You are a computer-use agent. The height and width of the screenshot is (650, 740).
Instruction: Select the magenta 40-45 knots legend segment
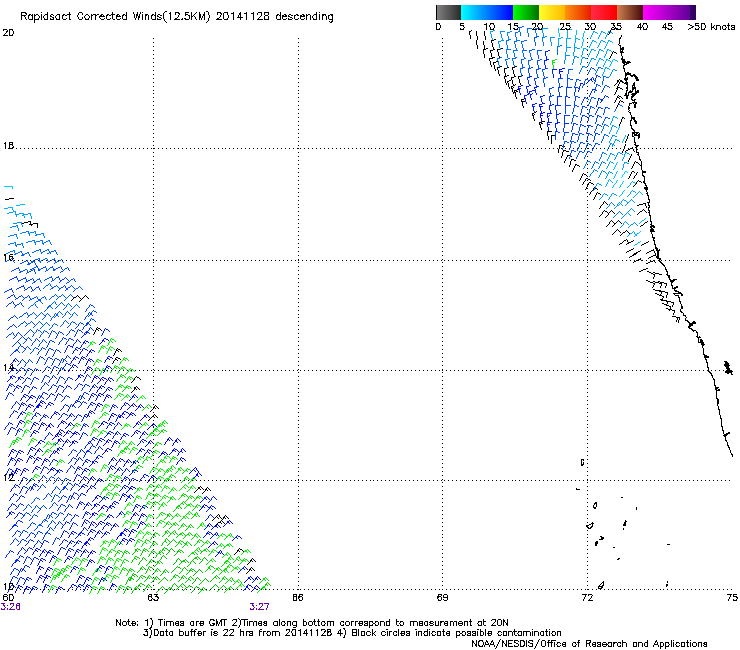point(656,12)
